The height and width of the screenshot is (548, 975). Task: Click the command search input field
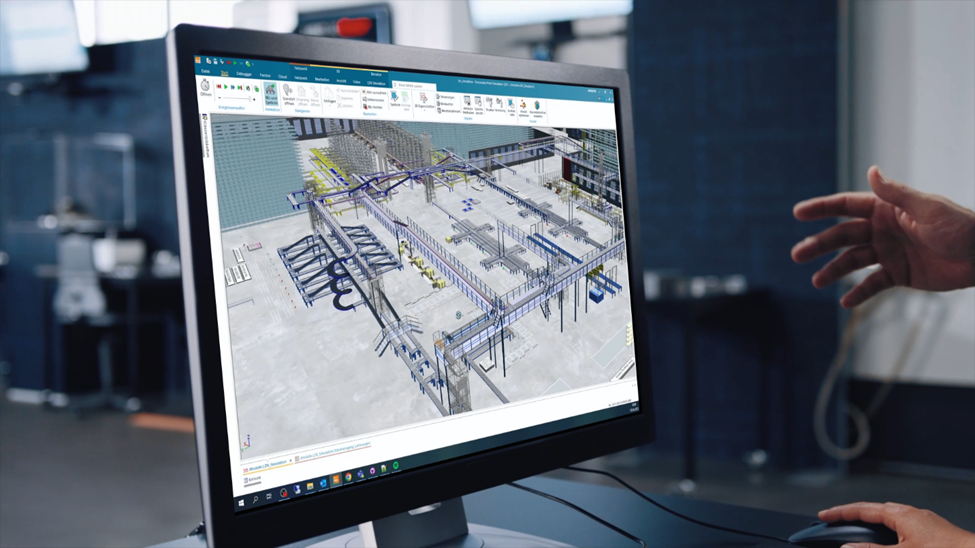[413, 87]
